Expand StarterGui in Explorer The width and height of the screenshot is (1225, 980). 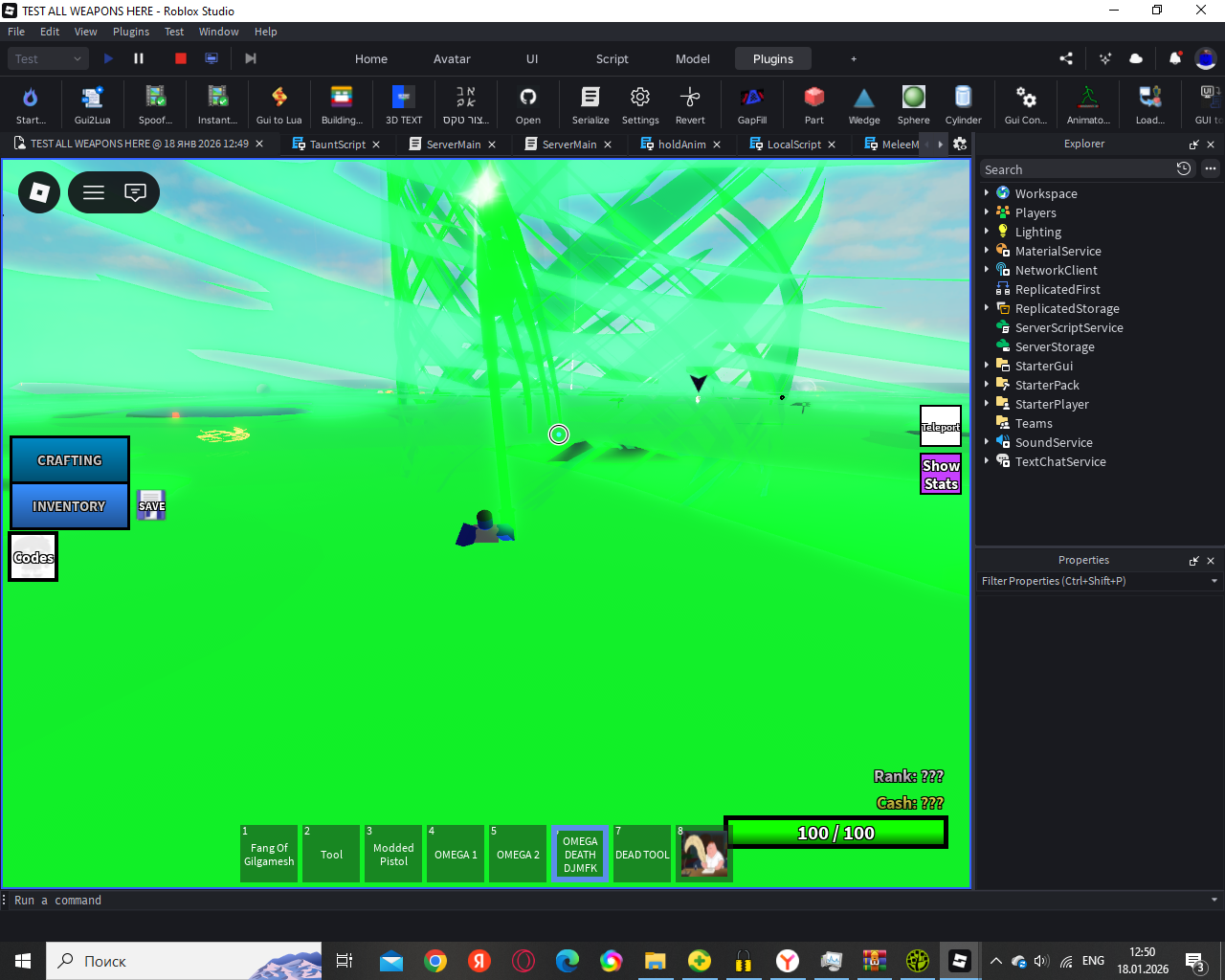point(987,365)
